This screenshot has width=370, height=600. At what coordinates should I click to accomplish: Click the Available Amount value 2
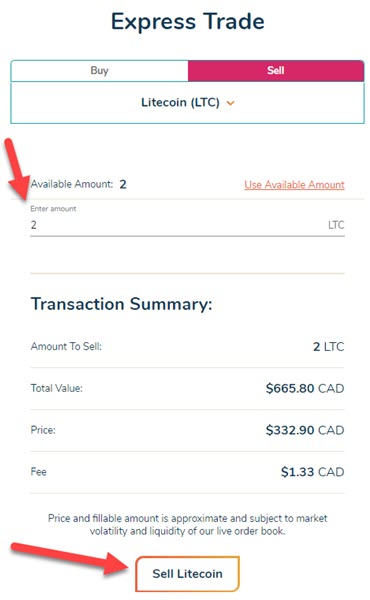click(x=122, y=184)
